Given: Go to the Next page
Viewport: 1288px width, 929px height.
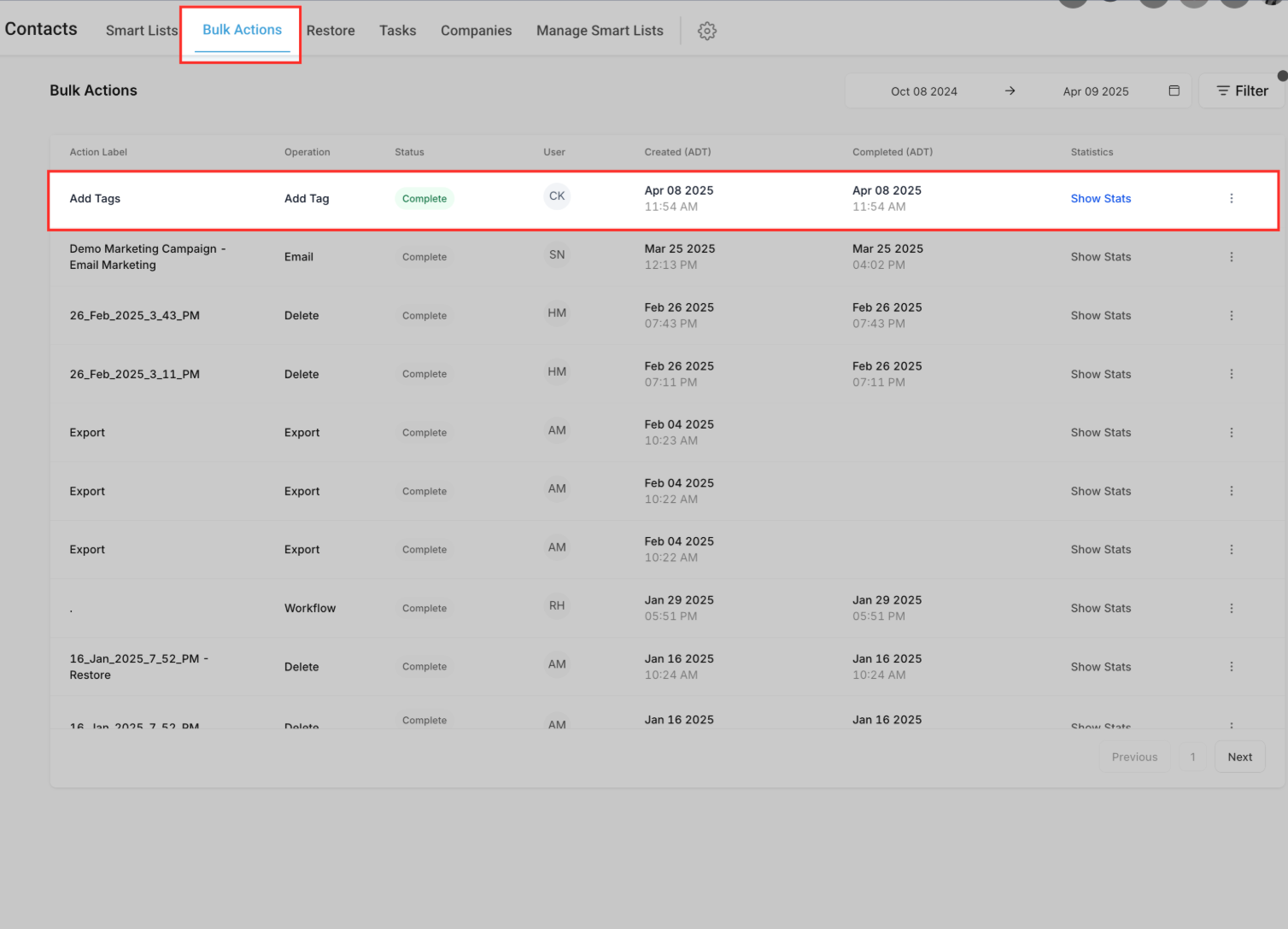Looking at the screenshot, I should 1239,757.
